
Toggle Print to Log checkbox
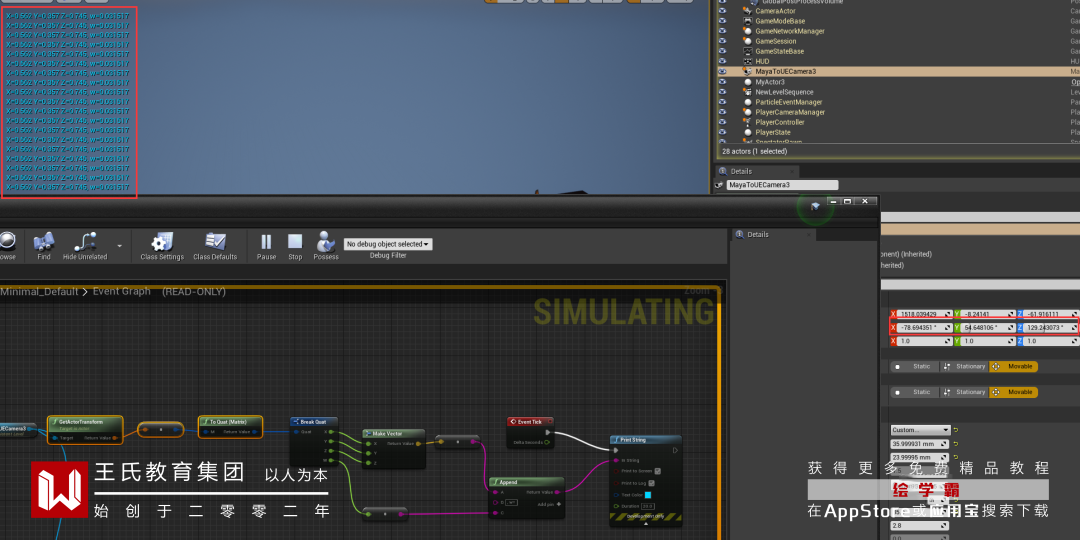click(x=652, y=483)
